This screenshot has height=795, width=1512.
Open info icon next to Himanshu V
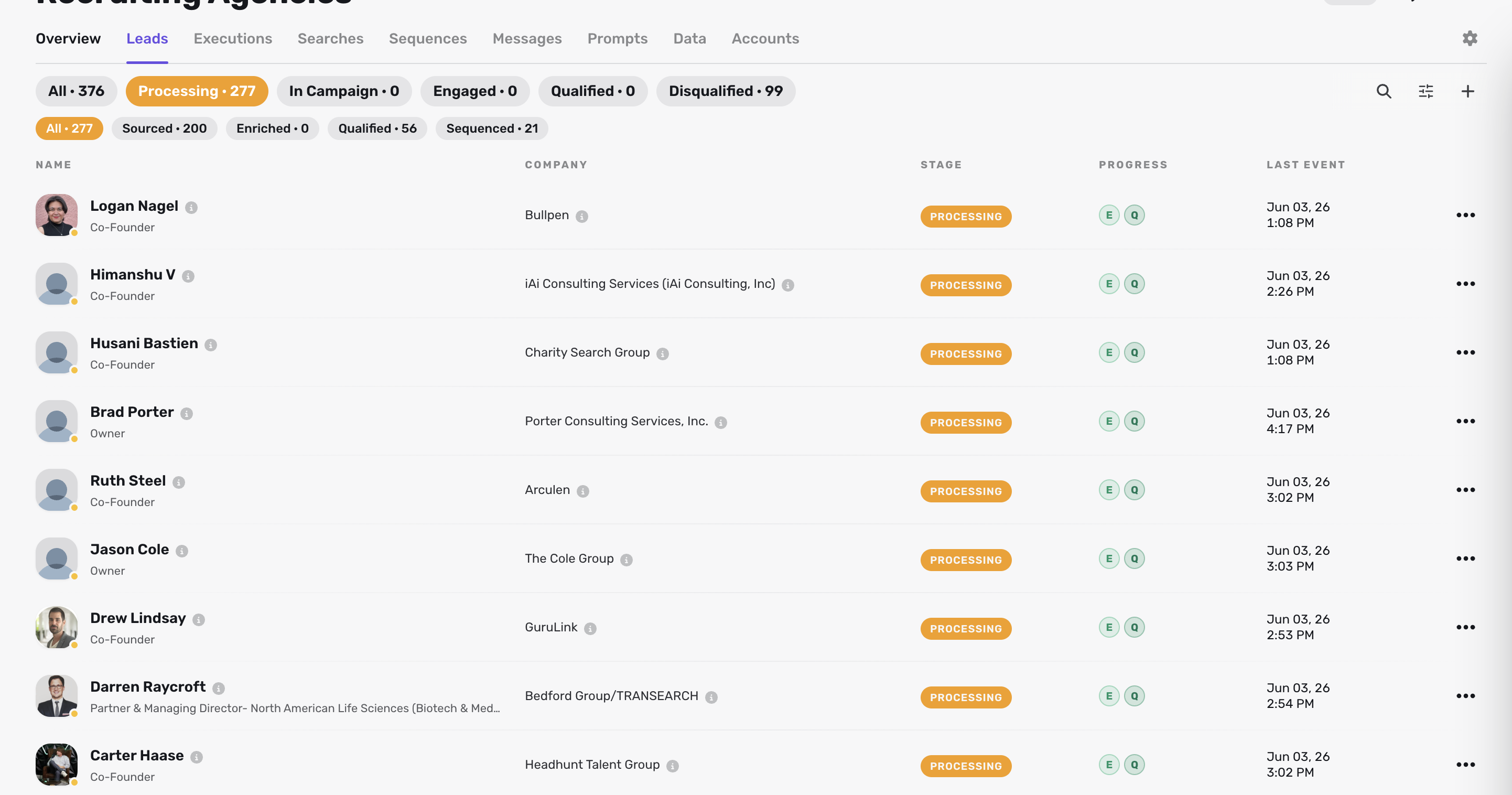[x=188, y=276]
